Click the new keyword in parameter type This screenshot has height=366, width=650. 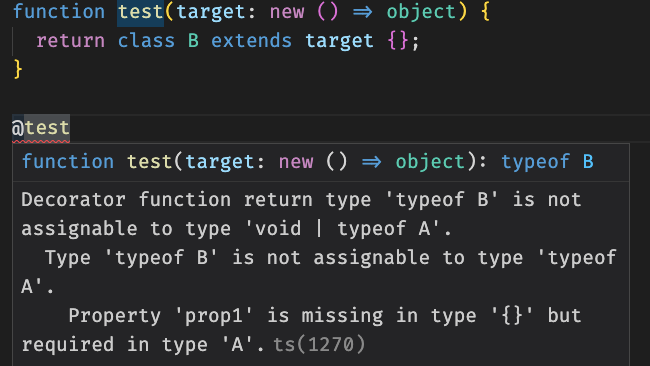(287, 12)
